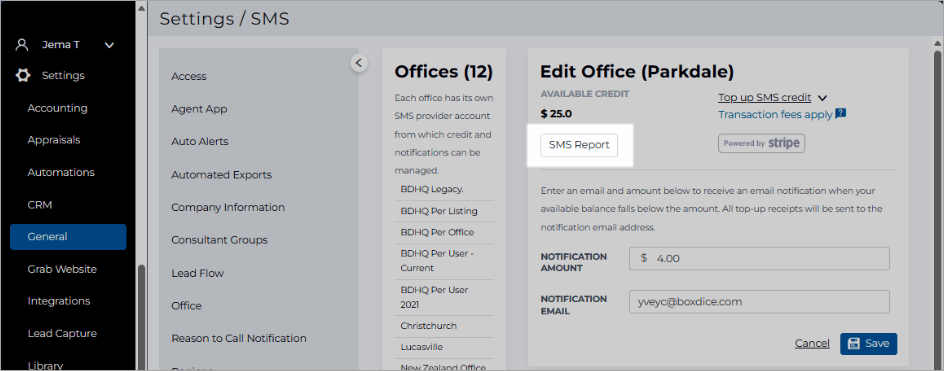Open the Agent App settings page
The height and width of the screenshot is (371, 944).
[199, 109]
